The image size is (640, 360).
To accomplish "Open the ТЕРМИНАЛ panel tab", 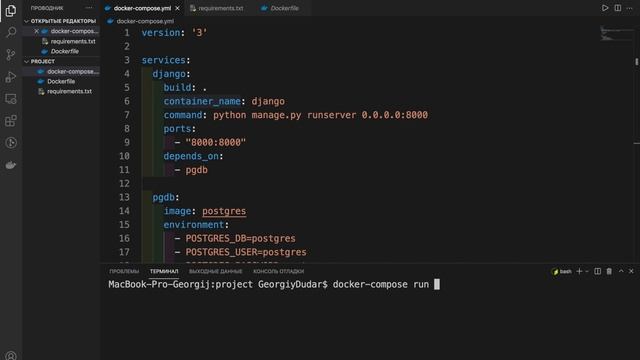I will tap(164, 271).
